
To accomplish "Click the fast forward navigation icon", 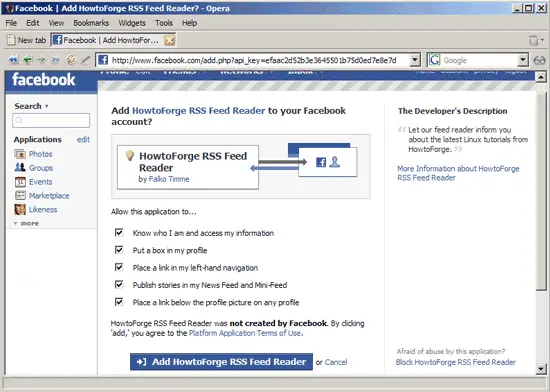I will point(56,60).
